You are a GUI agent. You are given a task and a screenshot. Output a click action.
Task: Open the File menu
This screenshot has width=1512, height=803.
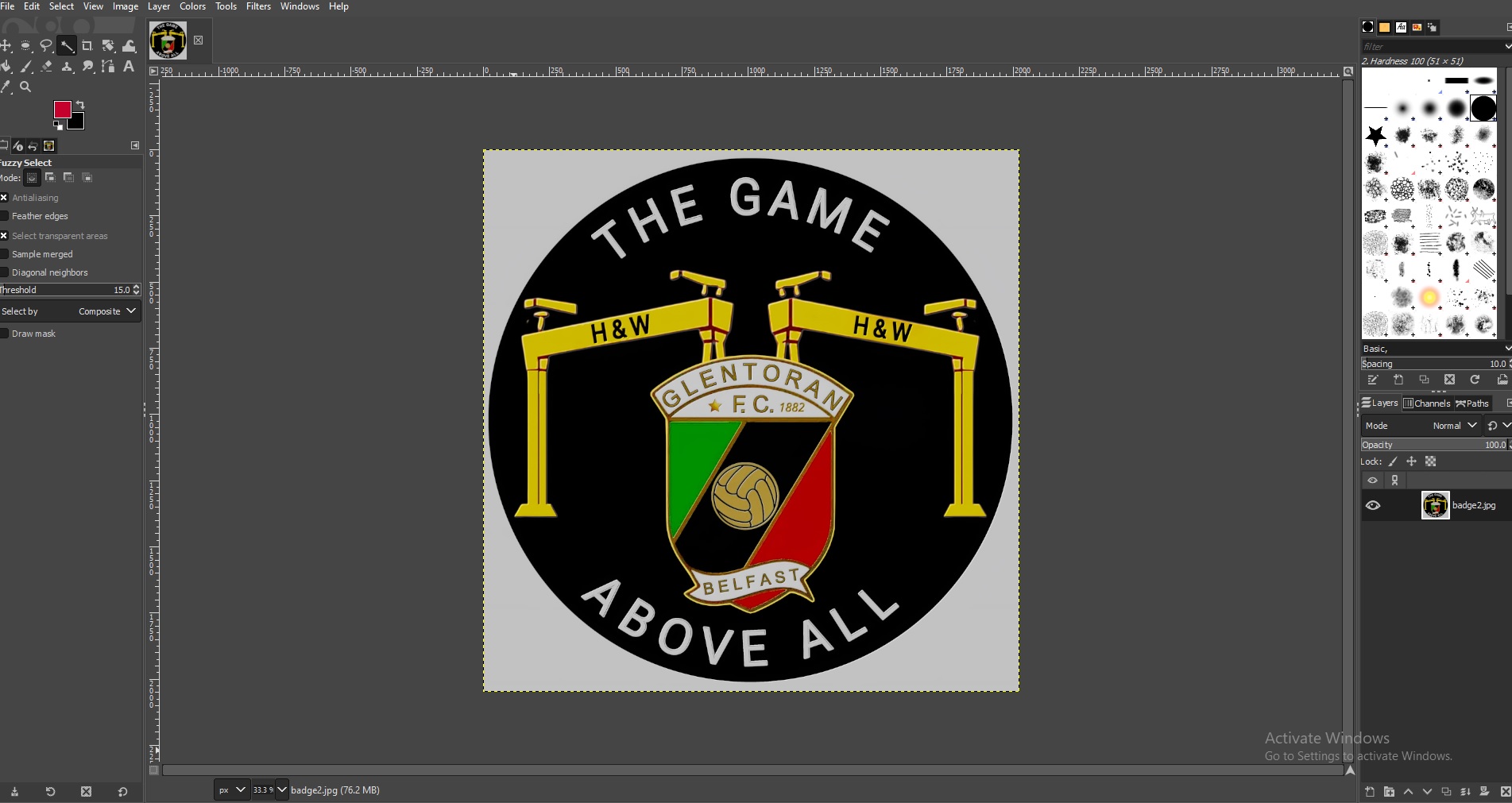(7, 6)
